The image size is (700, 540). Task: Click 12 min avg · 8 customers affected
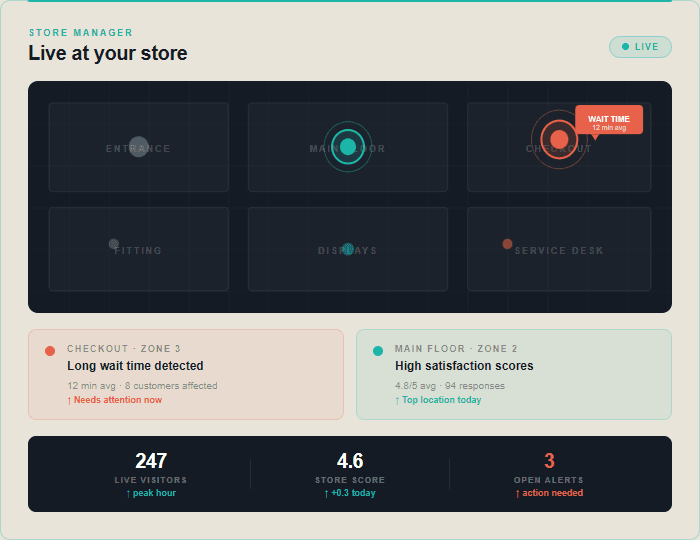click(142, 386)
